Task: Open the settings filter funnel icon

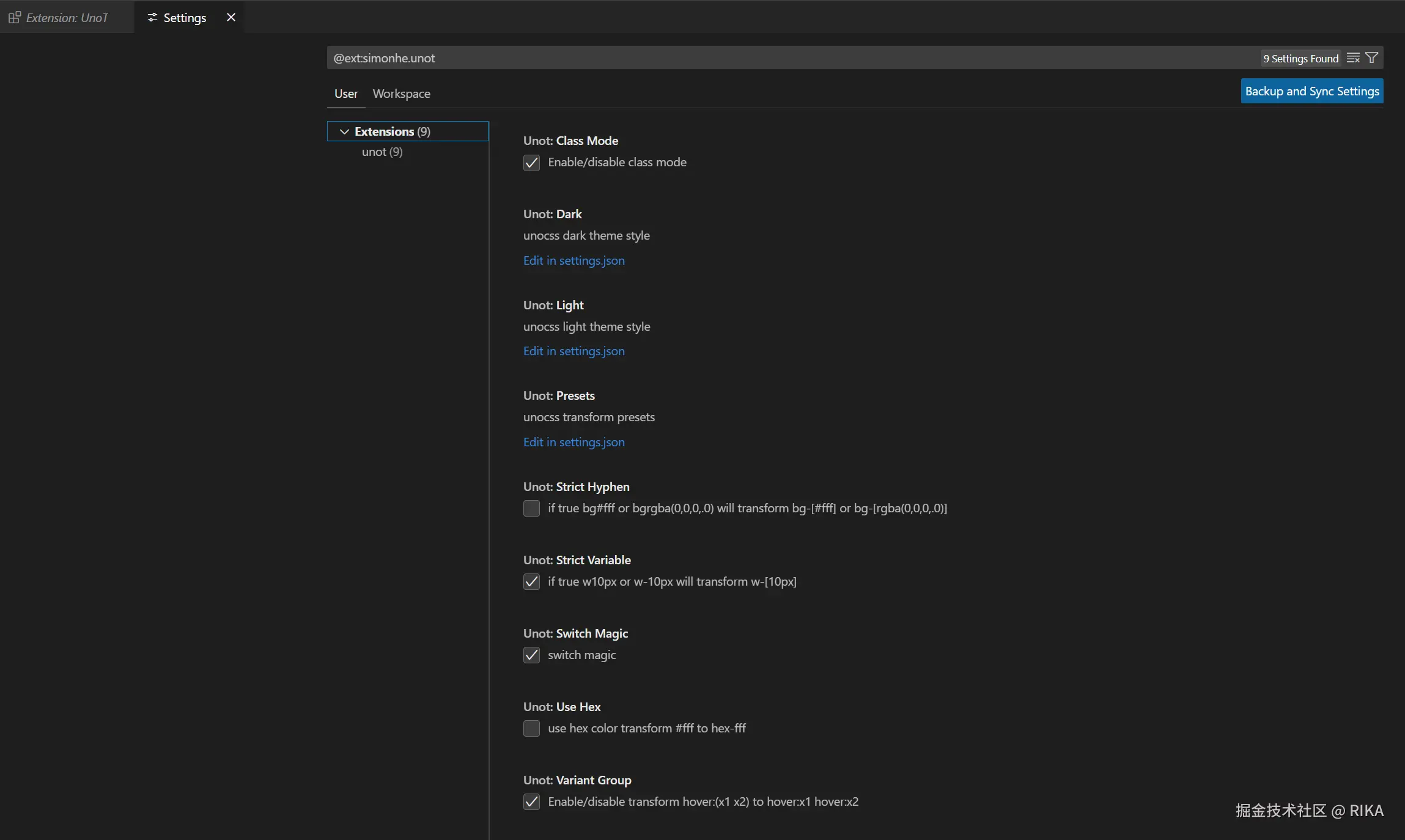Action: coord(1371,58)
